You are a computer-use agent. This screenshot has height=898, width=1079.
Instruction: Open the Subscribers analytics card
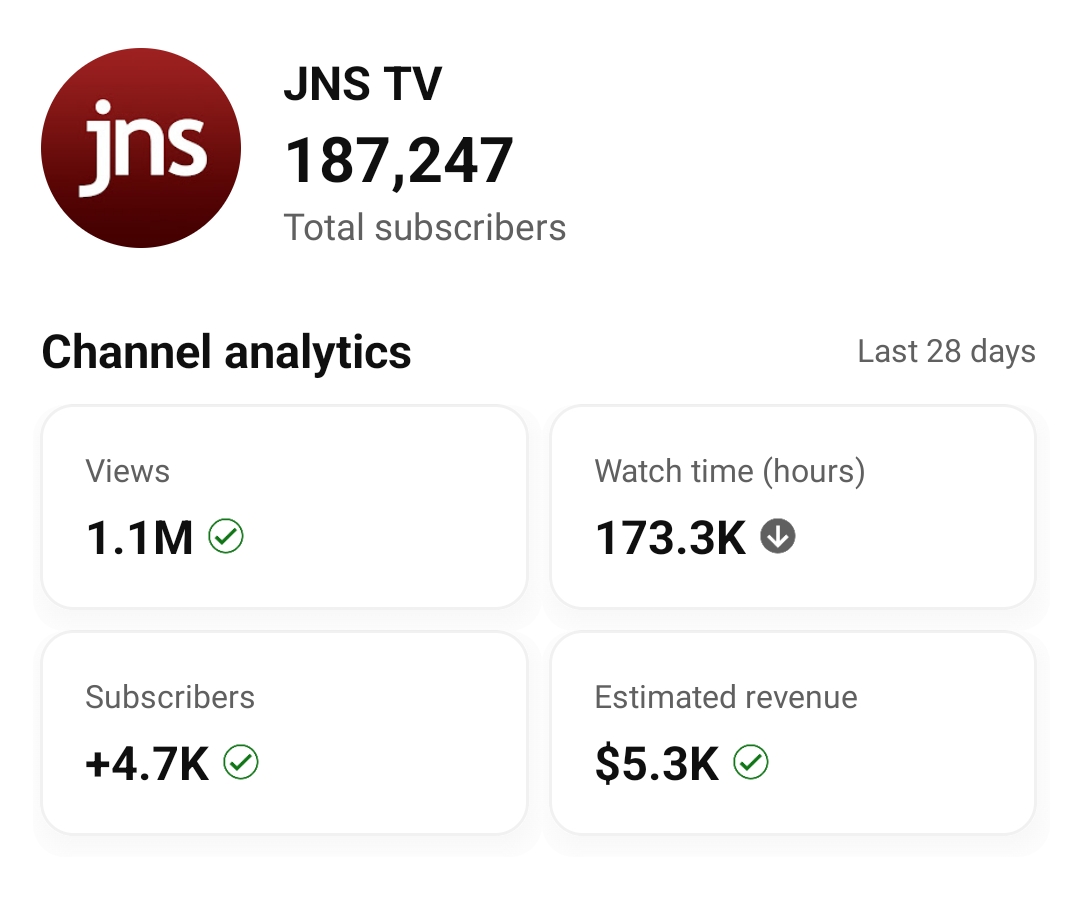(284, 733)
